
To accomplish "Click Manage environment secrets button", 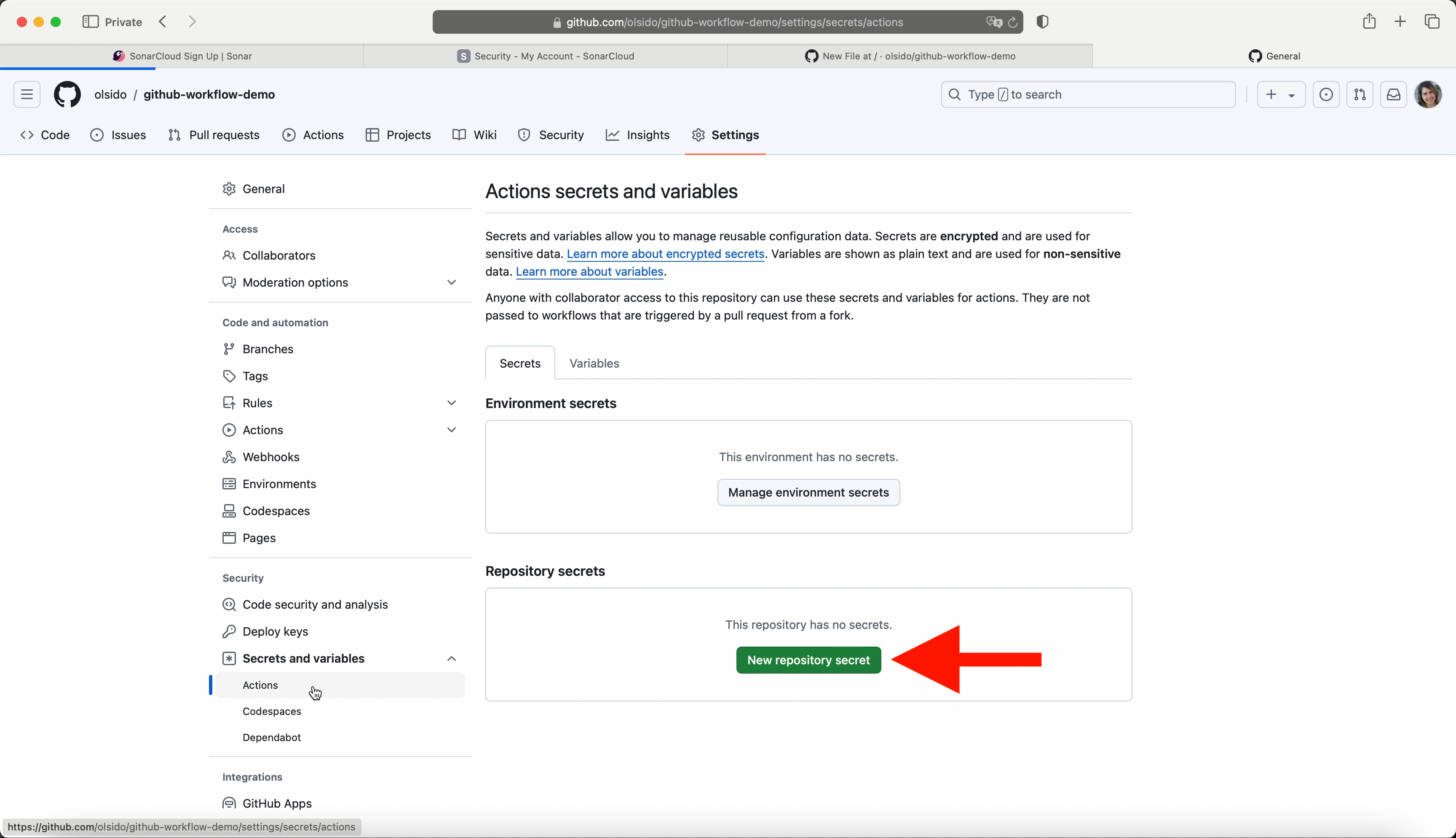I will click(x=808, y=493).
